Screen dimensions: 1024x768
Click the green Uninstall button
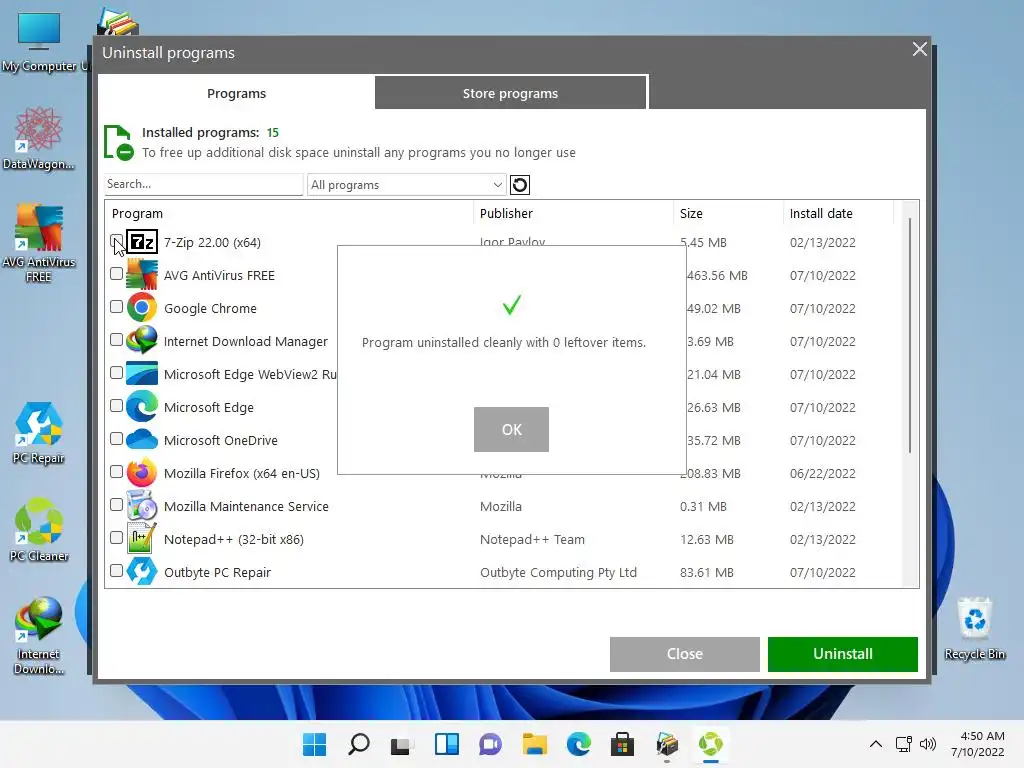tap(842, 654)
